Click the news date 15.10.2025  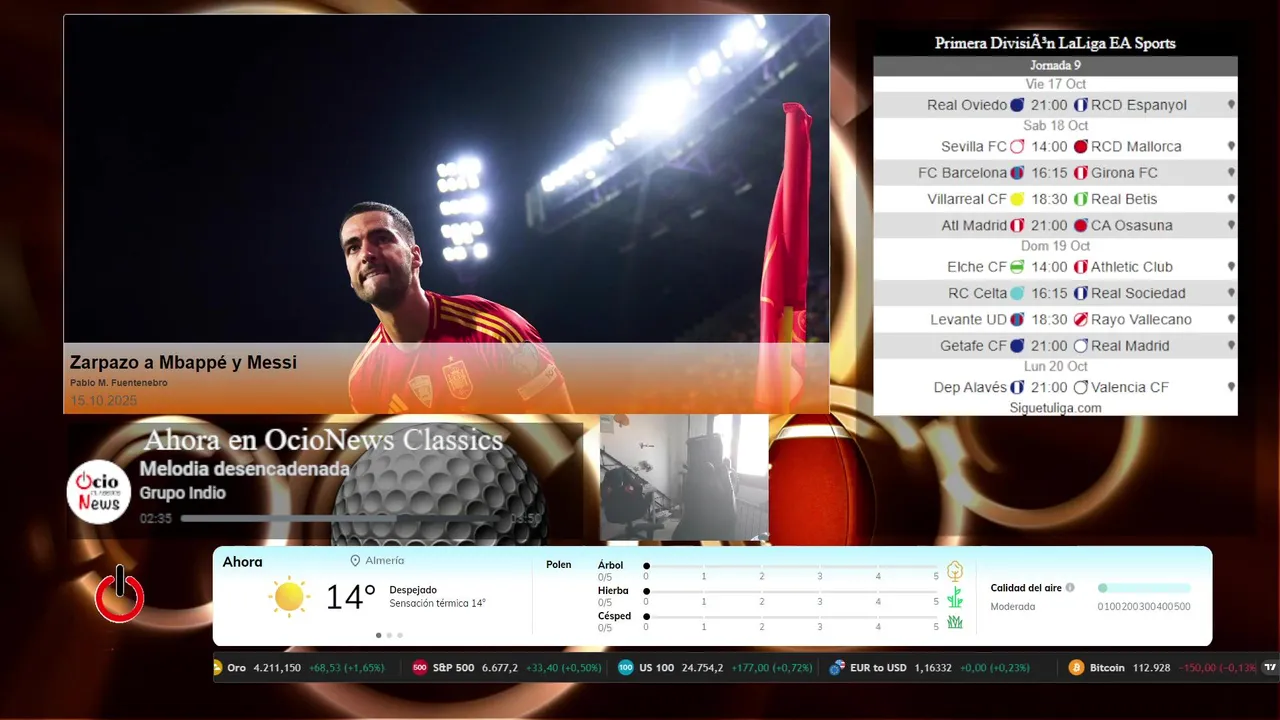click(x=103, y=401)
